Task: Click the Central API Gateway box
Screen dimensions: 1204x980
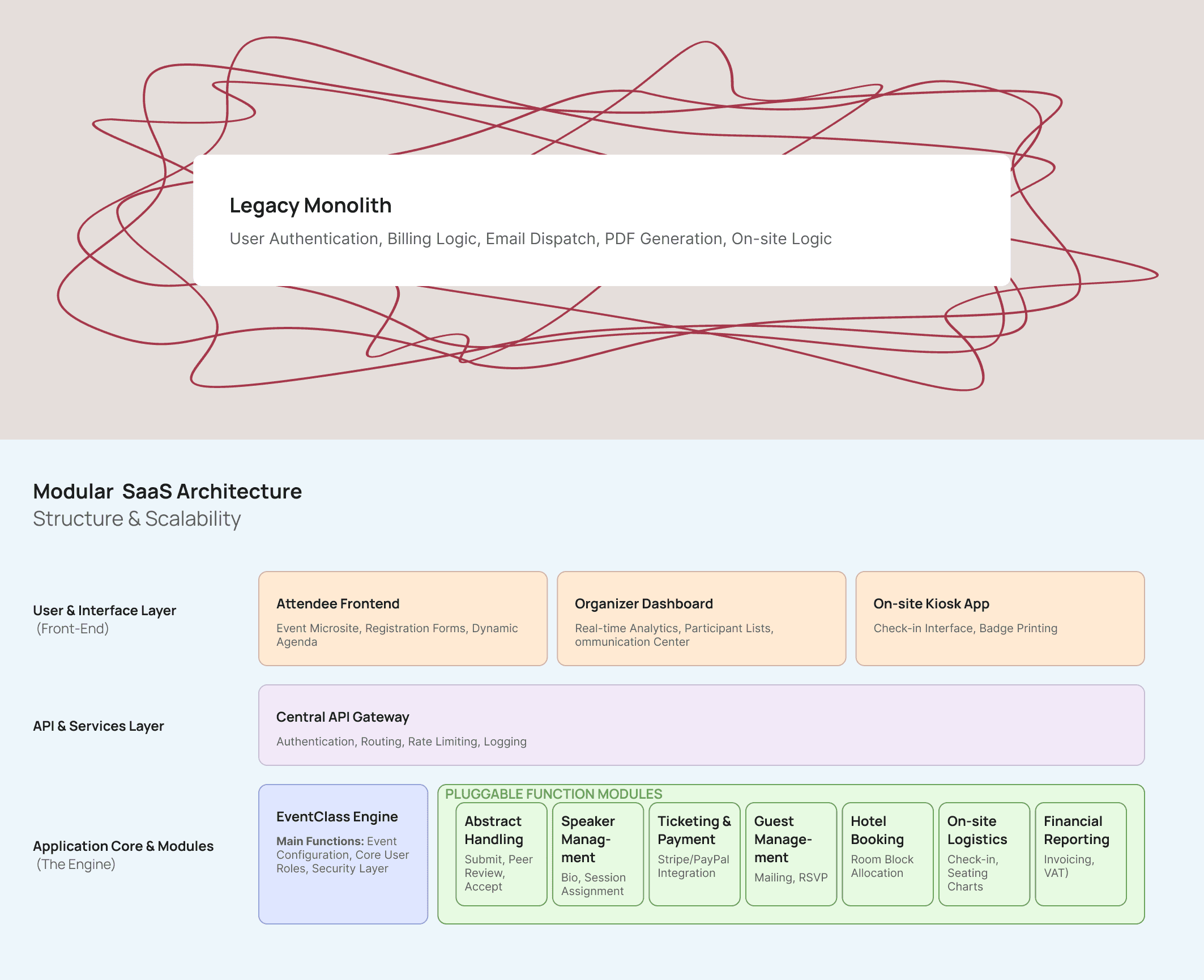Action: [x=701, y=725]
